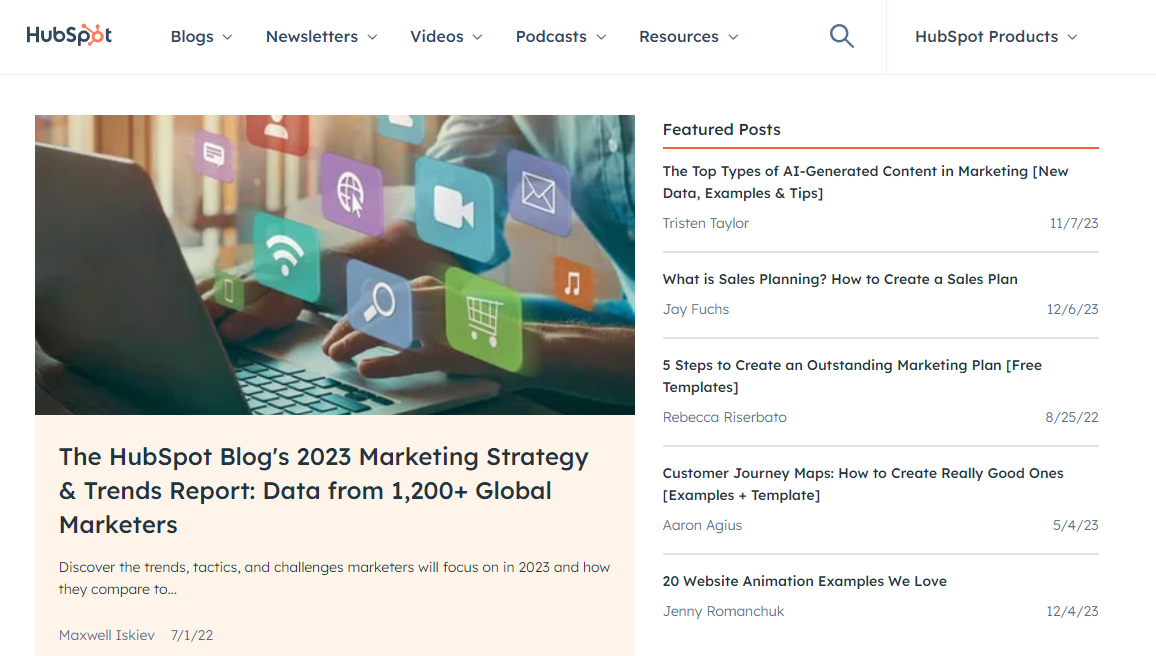Open the HubSpot Products menu
This screenshot has width=1156, height=656.
coord(996,37)
